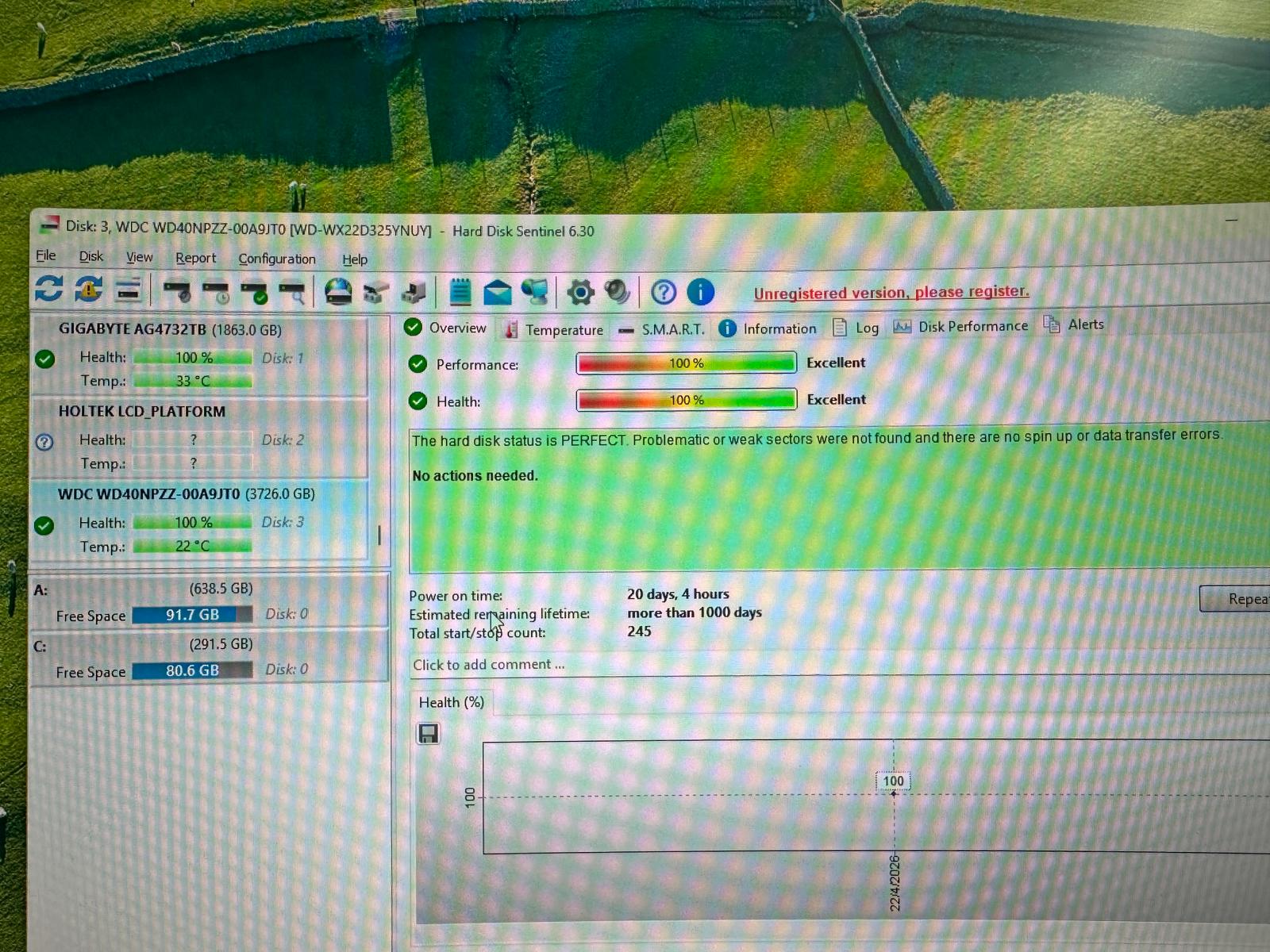Click the C: drive free space bar
The width and height of the screenshot is (1270, 952).
pos(192,670)
